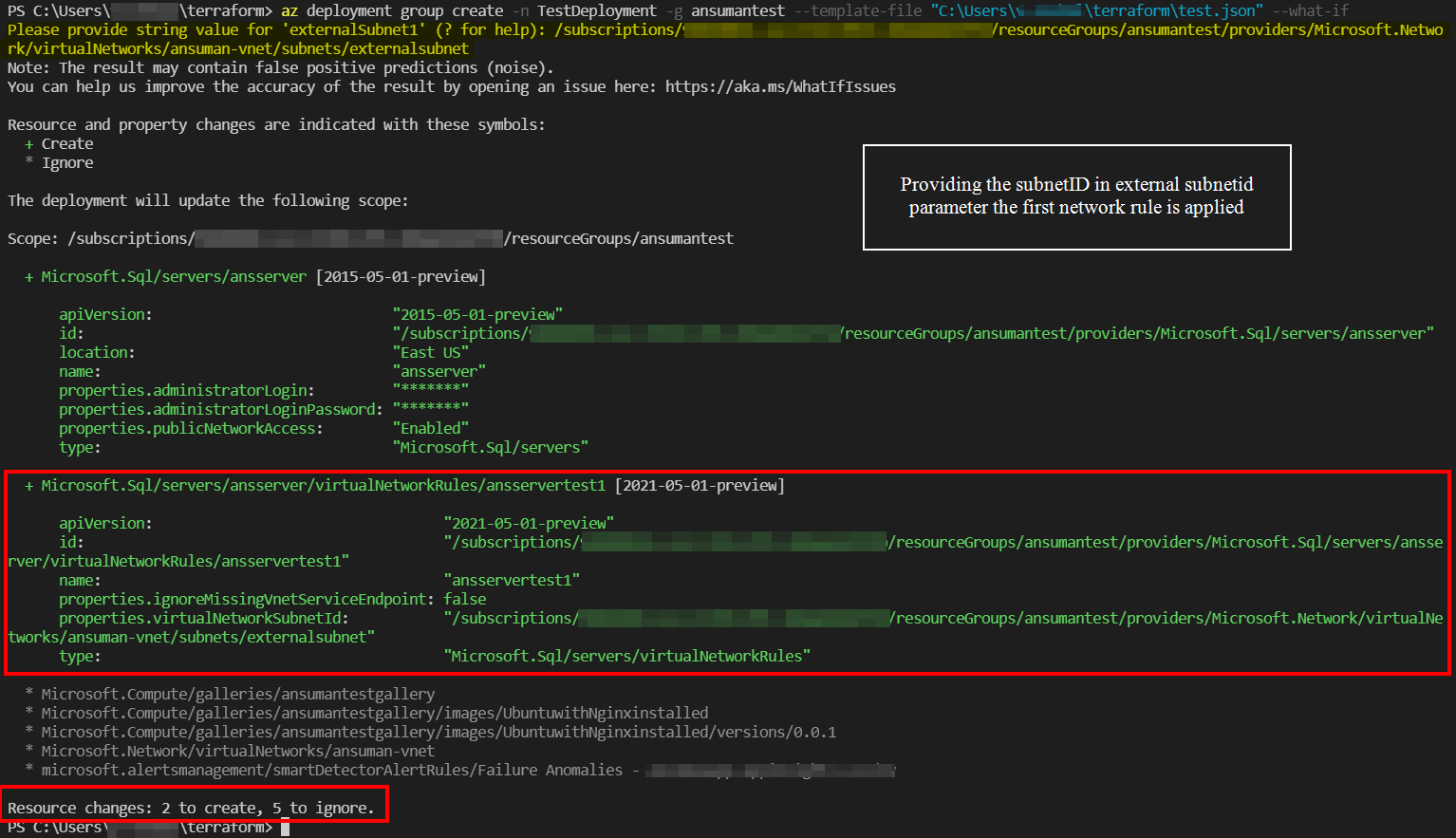Click the 'properties.administratorLoginPassword:' key
1456x838 pixels.
click(x=221, y=409)
